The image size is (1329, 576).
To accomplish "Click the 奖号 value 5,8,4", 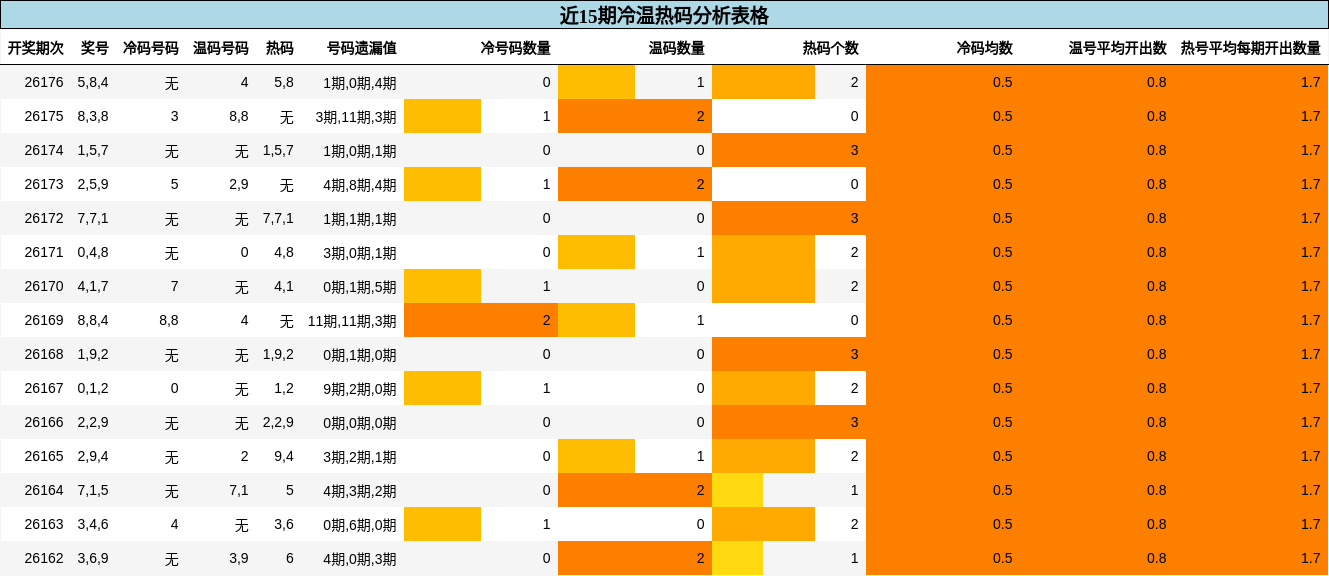I will click(x=93, y=82).
